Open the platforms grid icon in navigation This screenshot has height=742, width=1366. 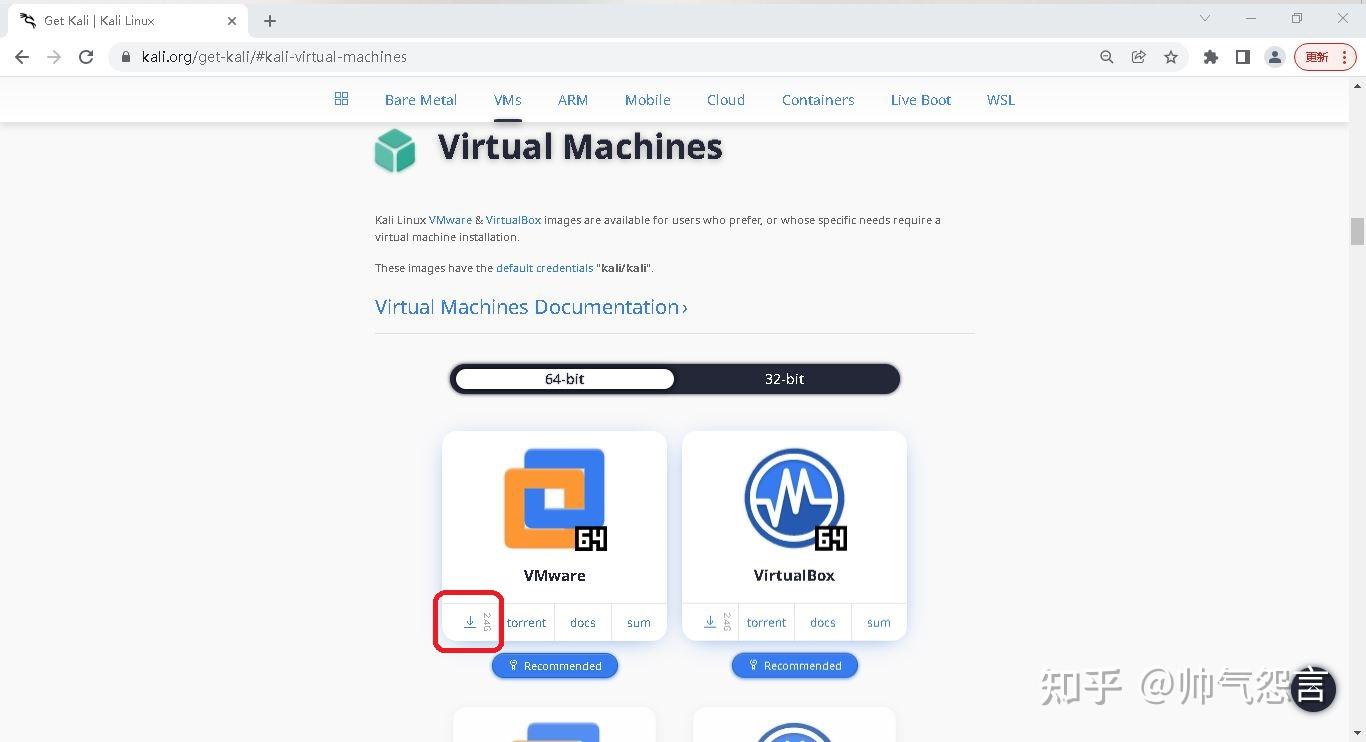341,99
